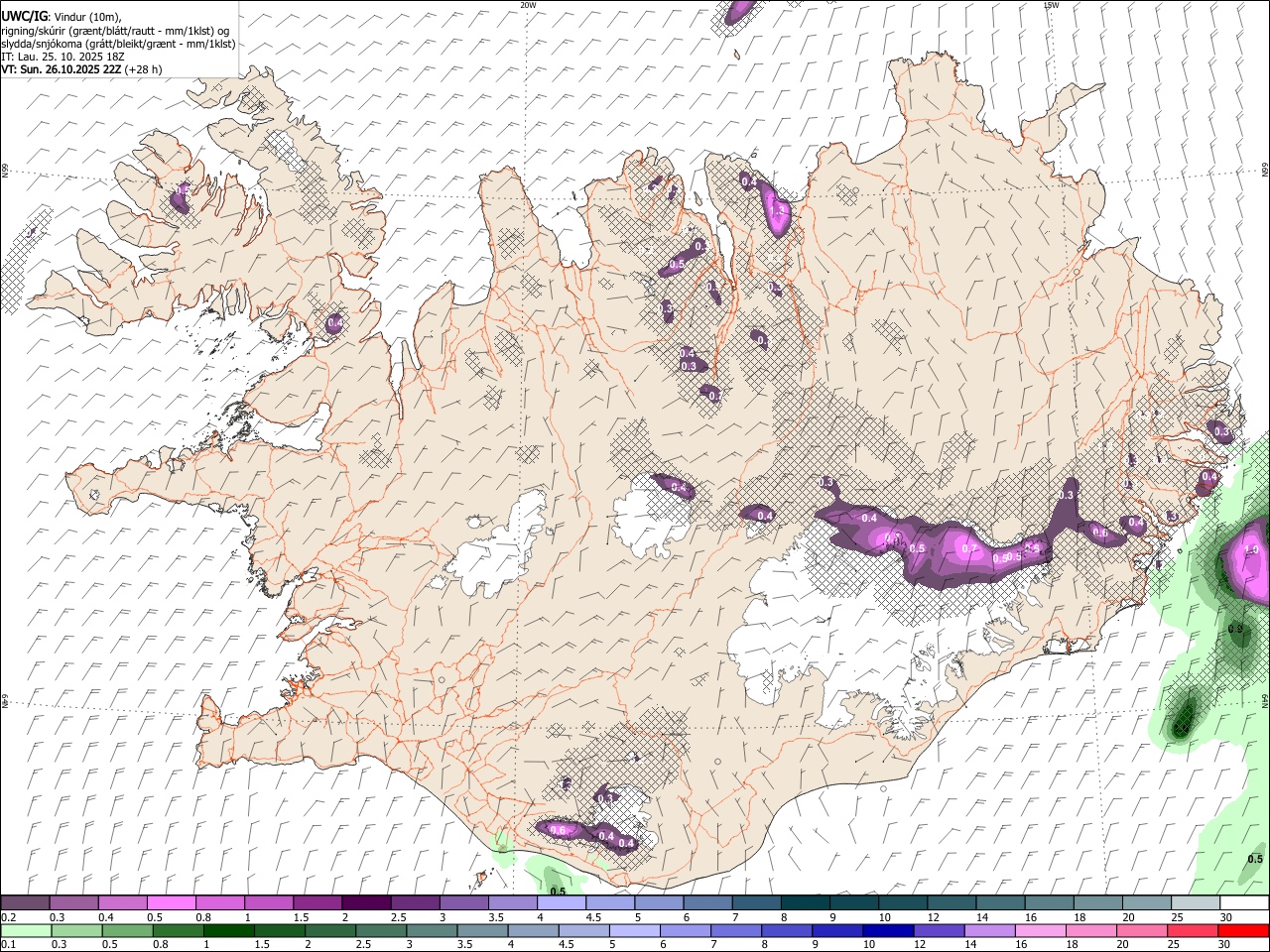The image size is (1270, 952).
Task: Click the valid time 'VT: Sun. 26.10.2025 22Z'
Action: pyautogui.click(x=62, y=69)
